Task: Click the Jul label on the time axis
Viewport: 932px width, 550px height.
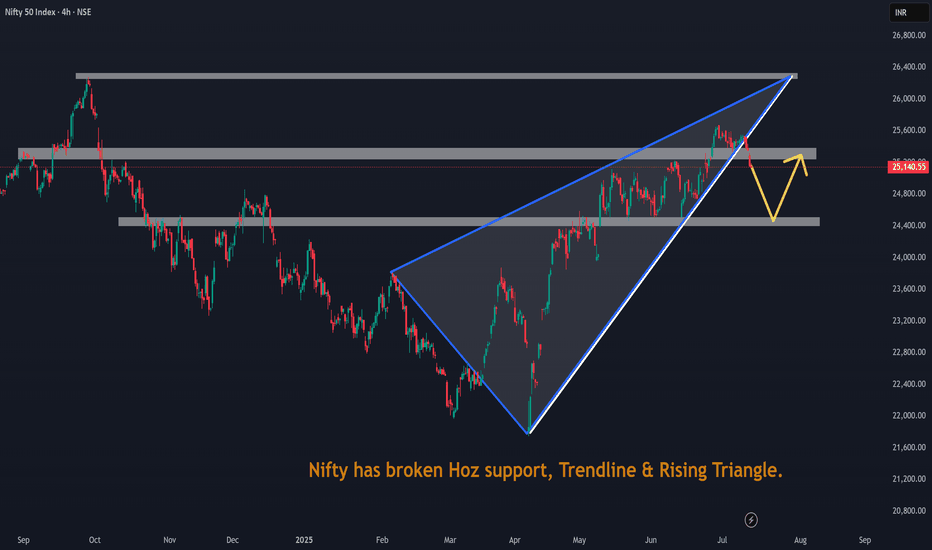Action: coord(722,540)
